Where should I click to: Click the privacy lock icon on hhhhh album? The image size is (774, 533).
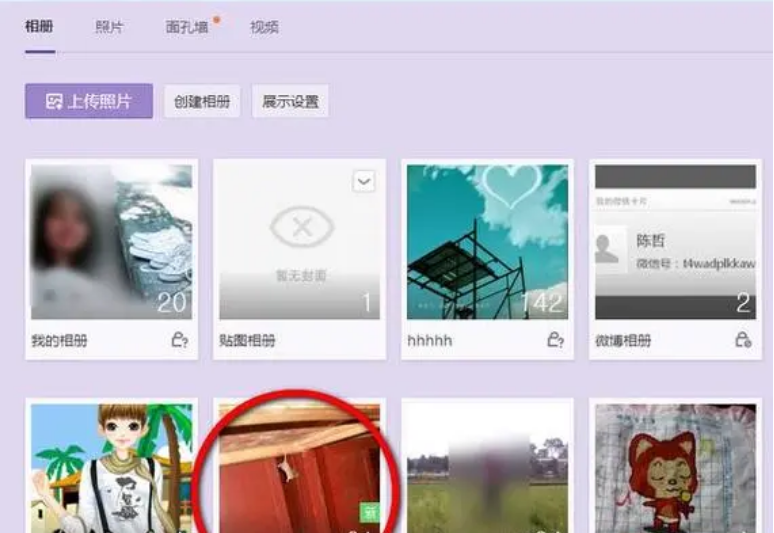[x=555, y=341]
